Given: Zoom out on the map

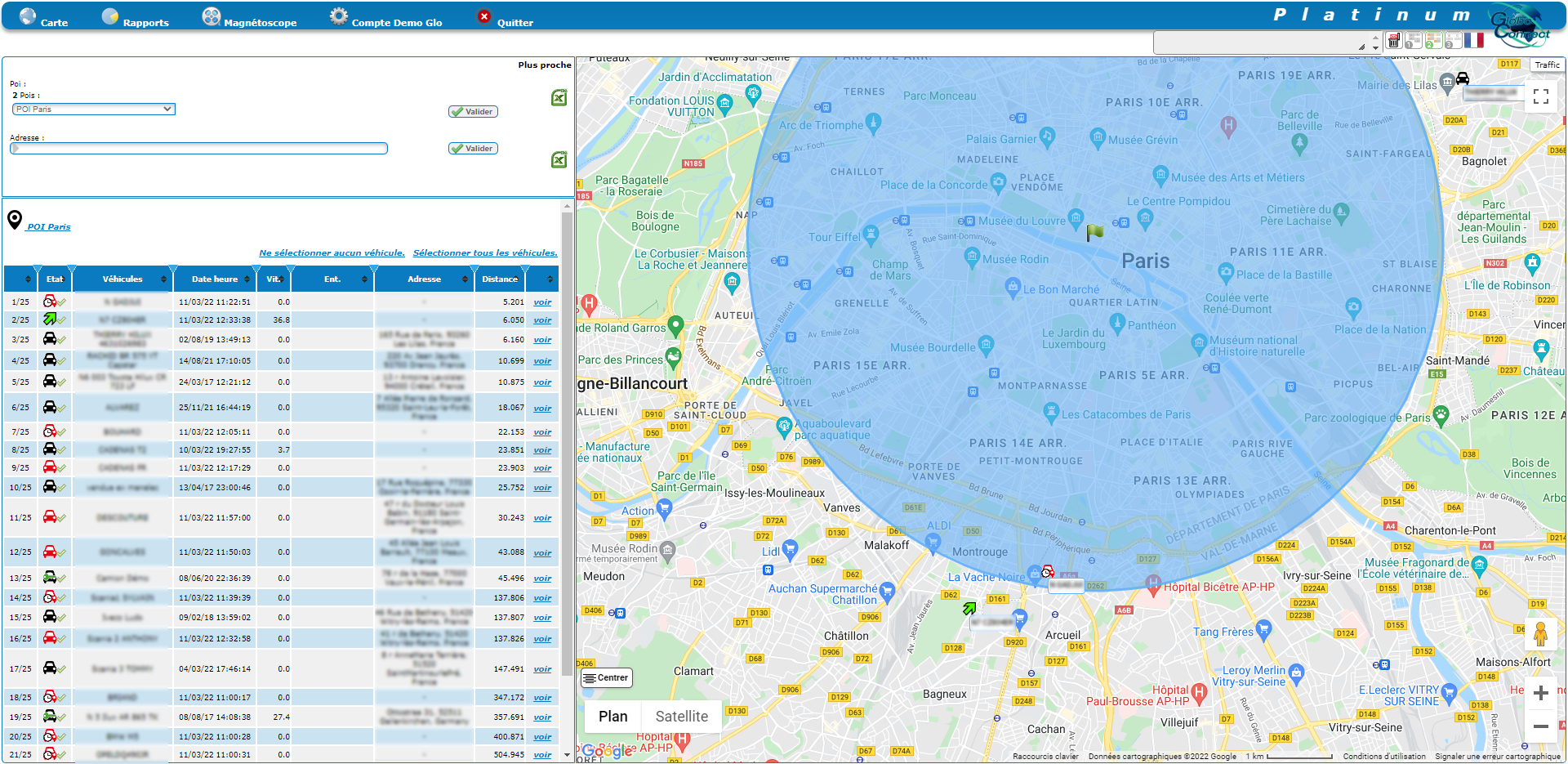Looking at the screenshot, I should point(1541,726).
